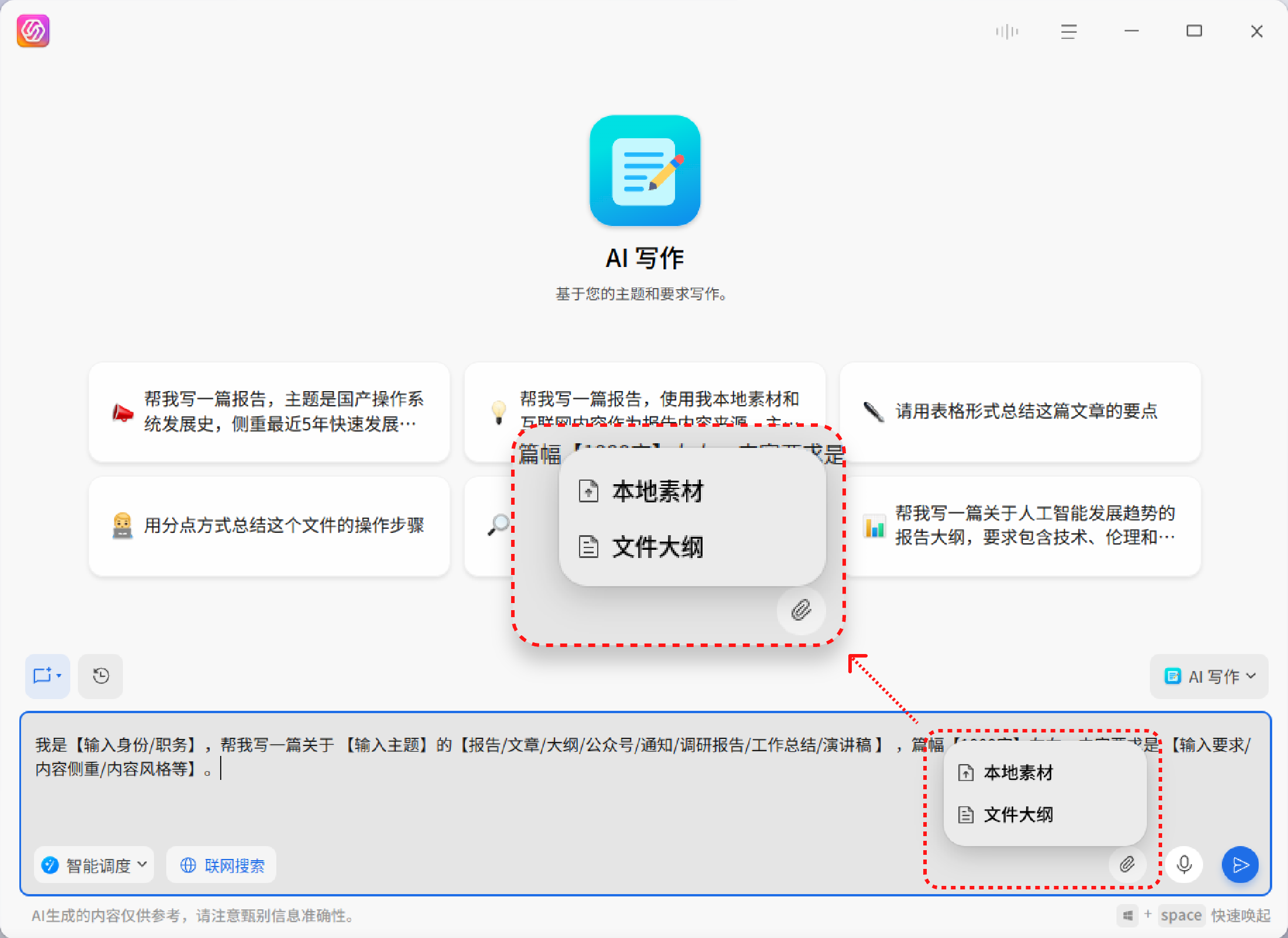Image resolution: width=1288 pixels, height=938 pixels.
Task: Select 本地素材 from the attachment popup menu
Action: pyautogui.click(x=1018, y=773)
